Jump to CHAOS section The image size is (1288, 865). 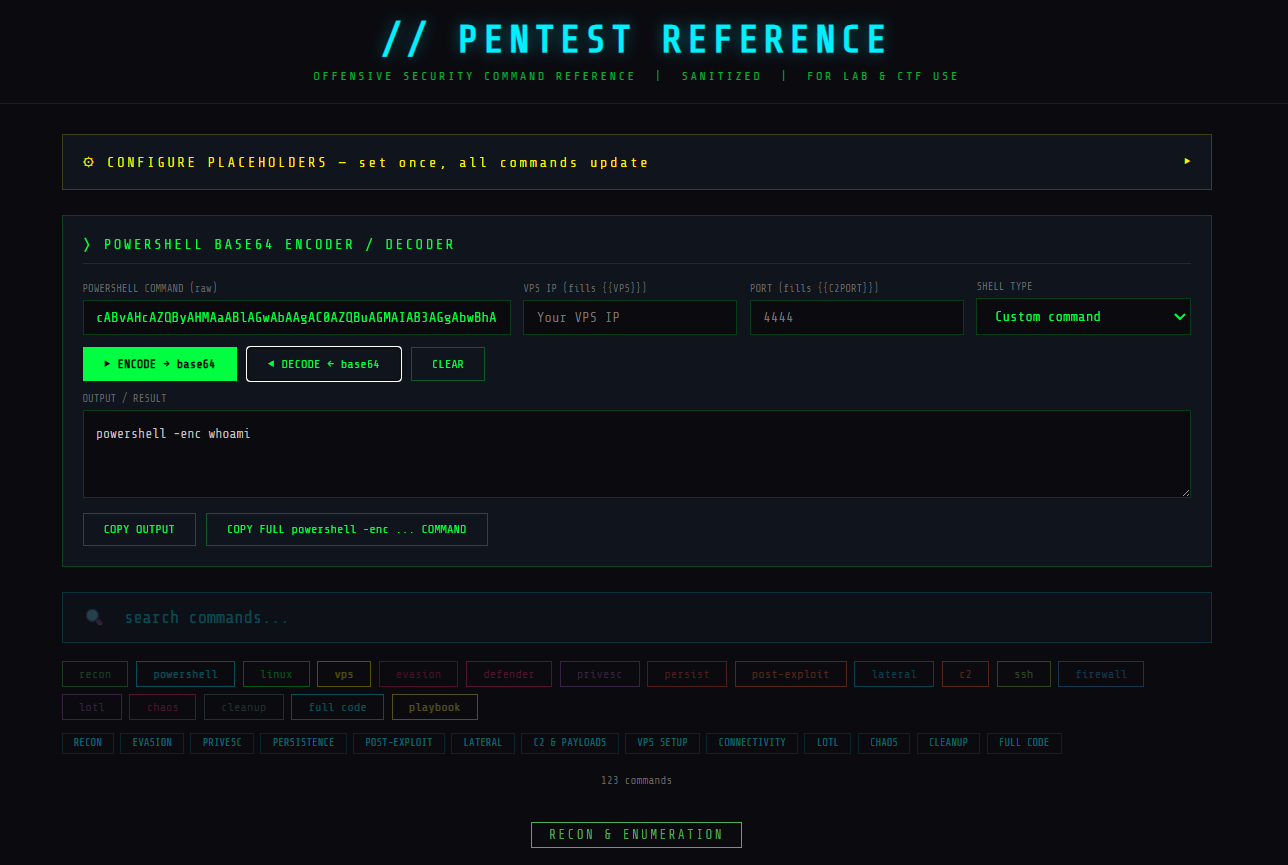click(x=884, y=743)
